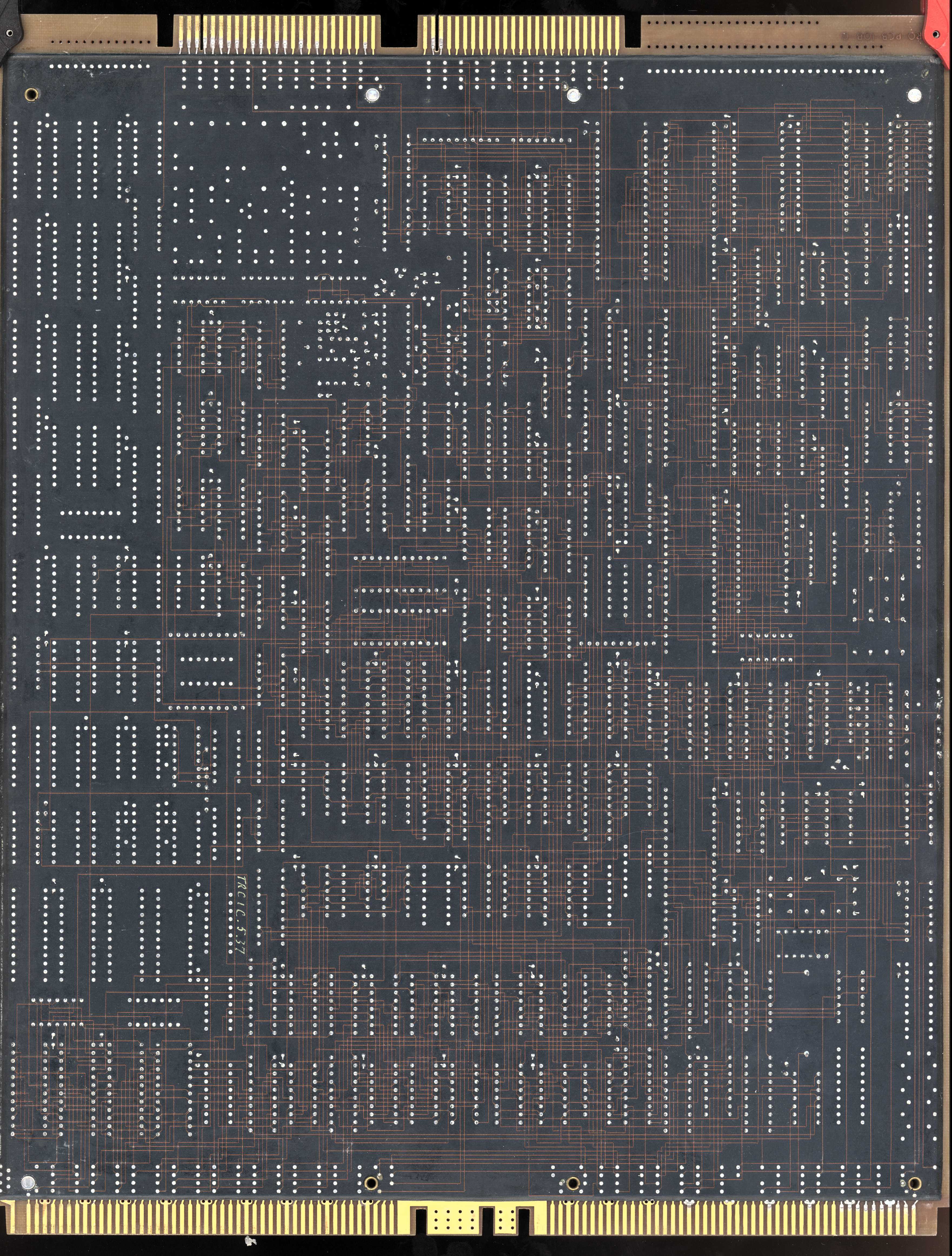Click the silver rivet at top-right corner
The height and width of the screenshot is (1256, 952).
click(914, 95)
